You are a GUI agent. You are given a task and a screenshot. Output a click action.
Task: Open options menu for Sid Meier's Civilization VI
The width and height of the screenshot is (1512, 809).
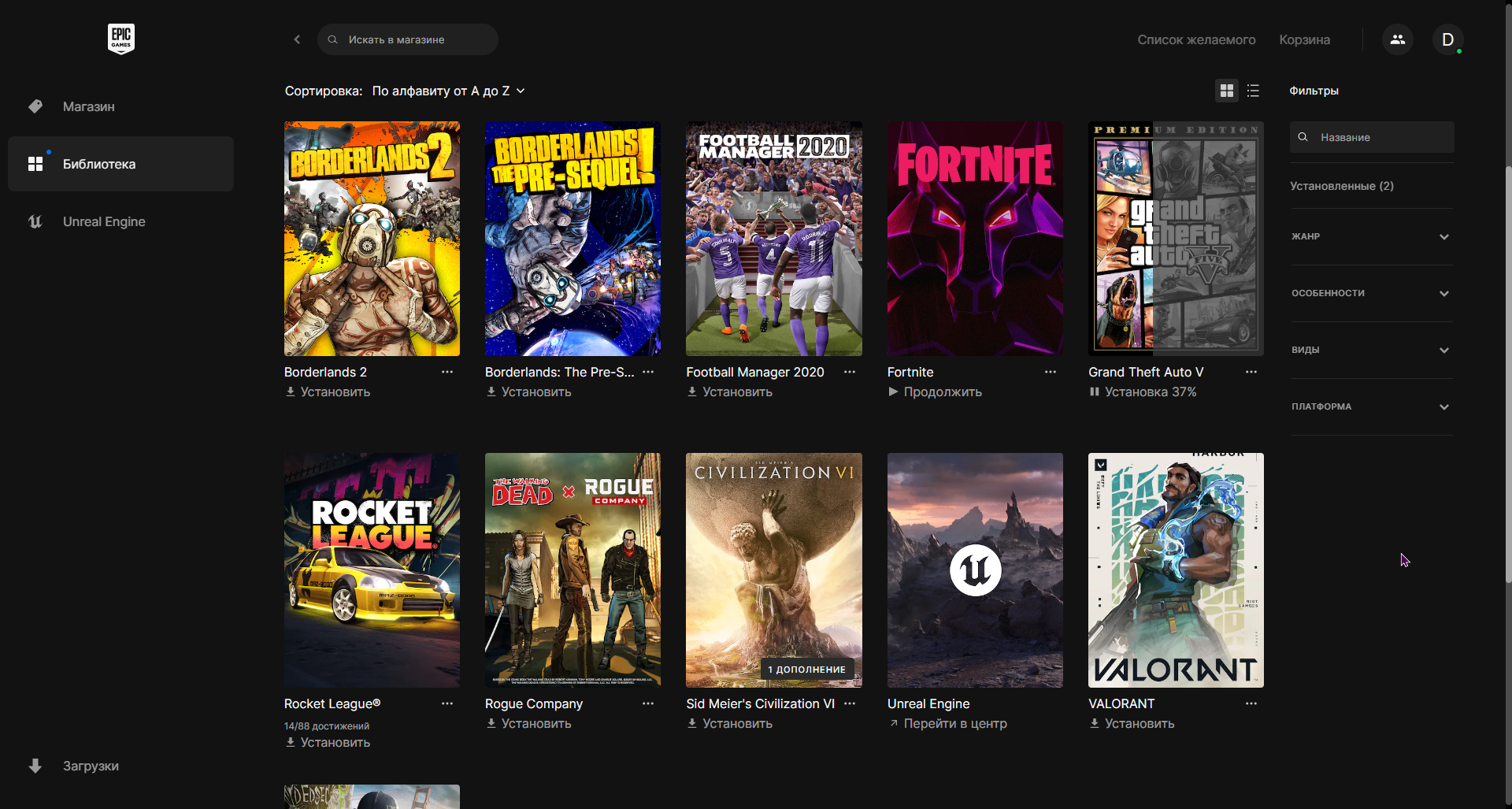(x=850, y=703)
